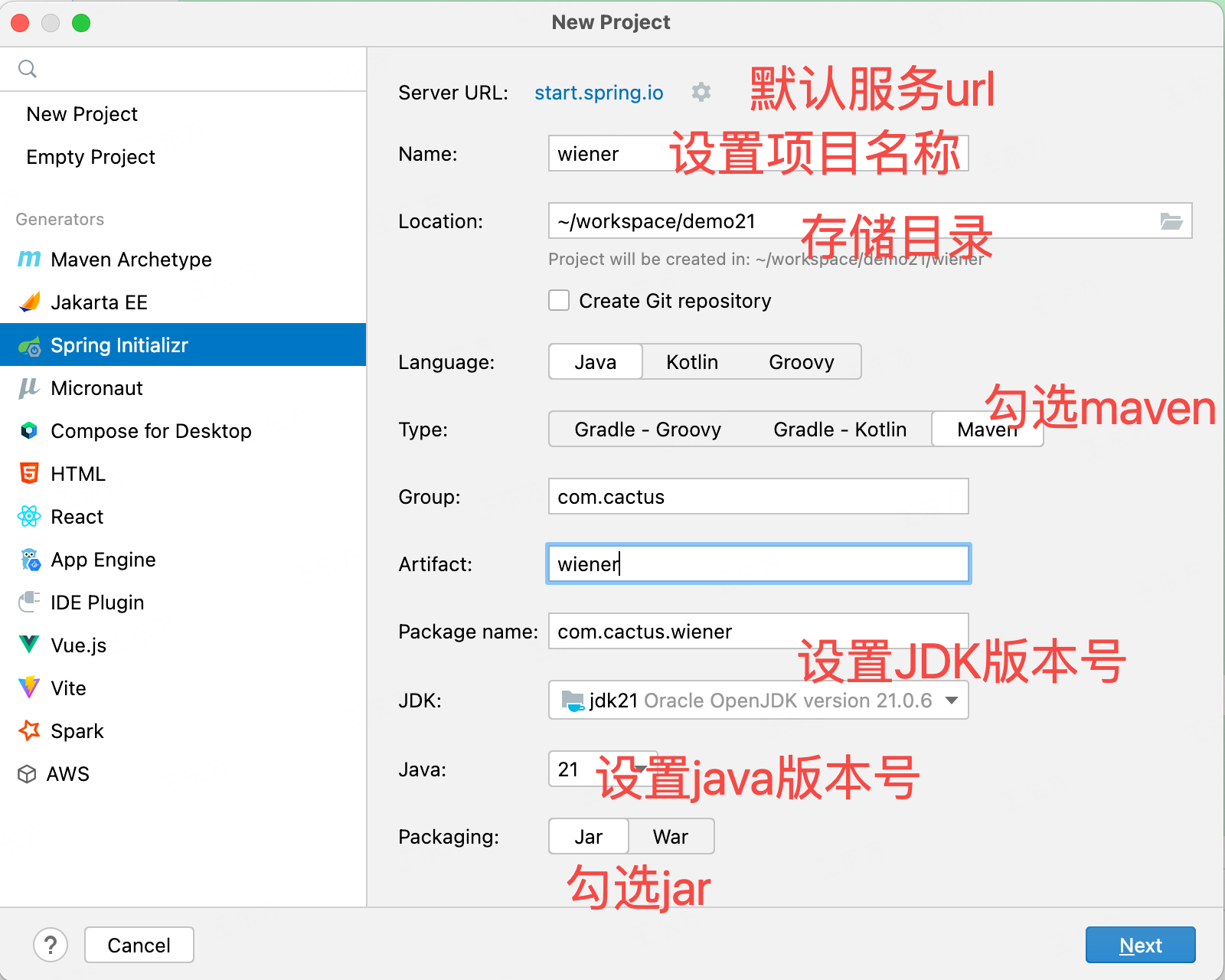The image size is (1225, 980).
Task: Focus the Artifact field
Action: pos(759,563)
